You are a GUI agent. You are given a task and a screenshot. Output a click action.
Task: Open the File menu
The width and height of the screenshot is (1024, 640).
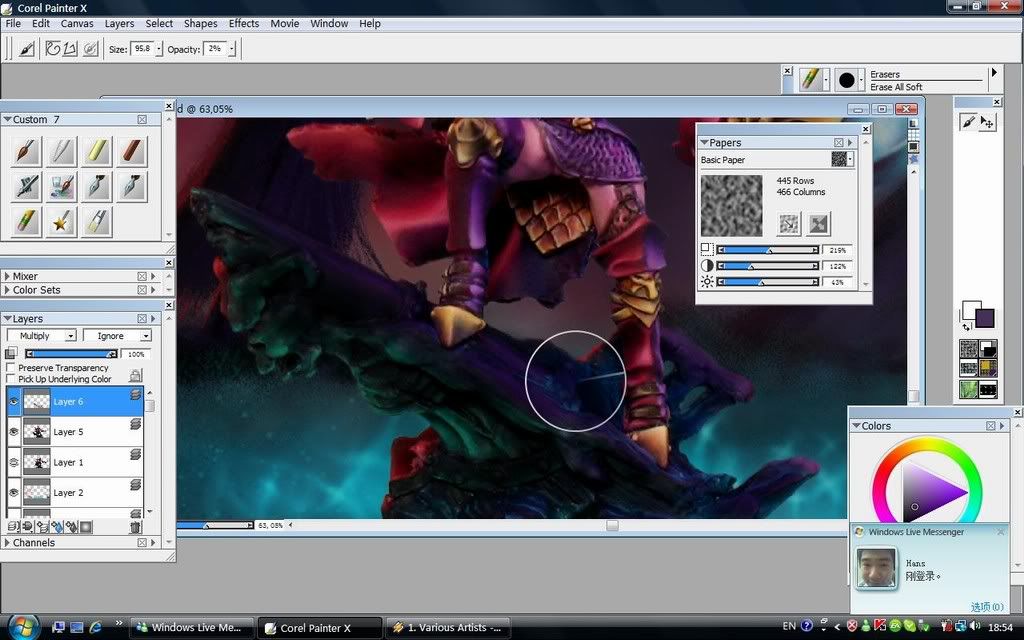[13, 24]
